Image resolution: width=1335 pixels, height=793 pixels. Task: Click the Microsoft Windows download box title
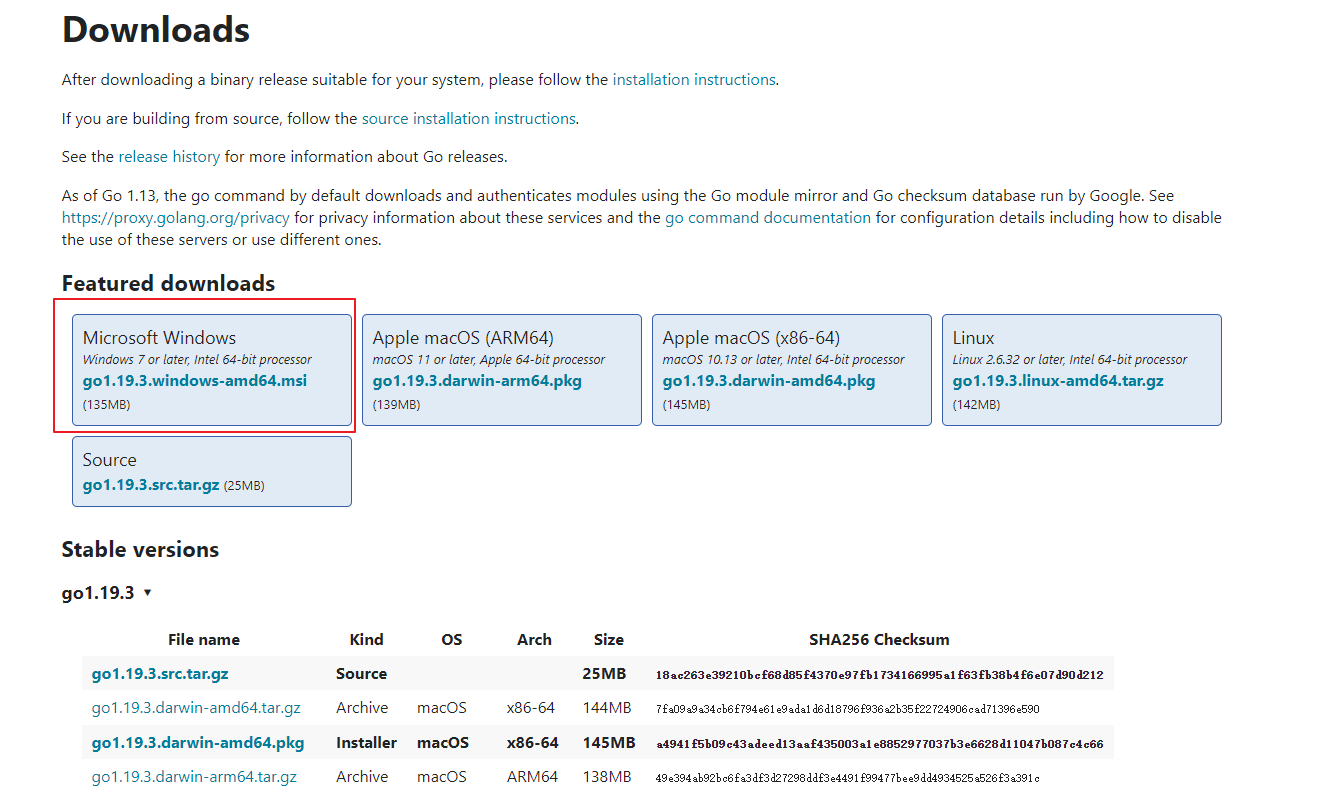point(159,338)
